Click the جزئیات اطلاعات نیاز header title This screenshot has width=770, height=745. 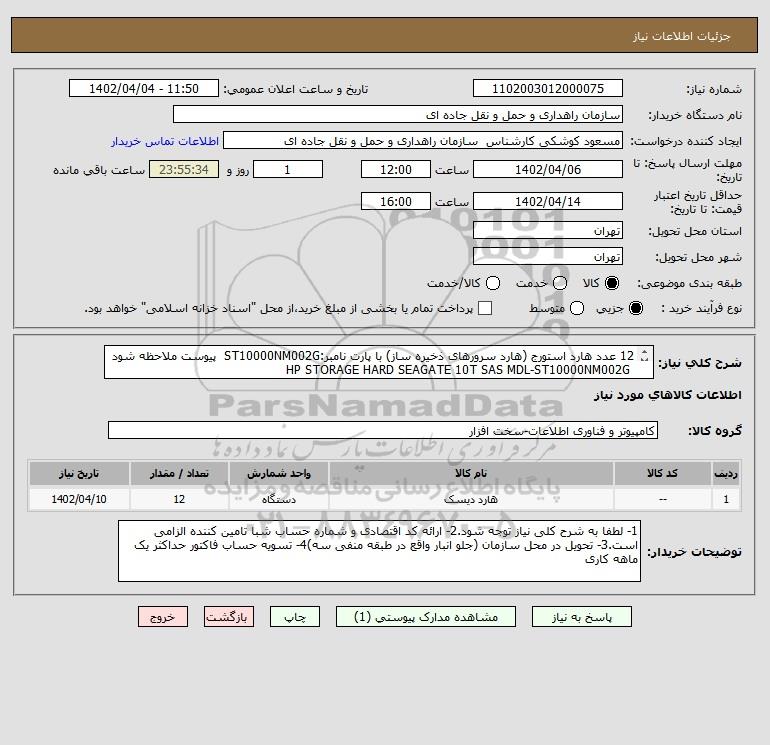[x=682, y=36]
